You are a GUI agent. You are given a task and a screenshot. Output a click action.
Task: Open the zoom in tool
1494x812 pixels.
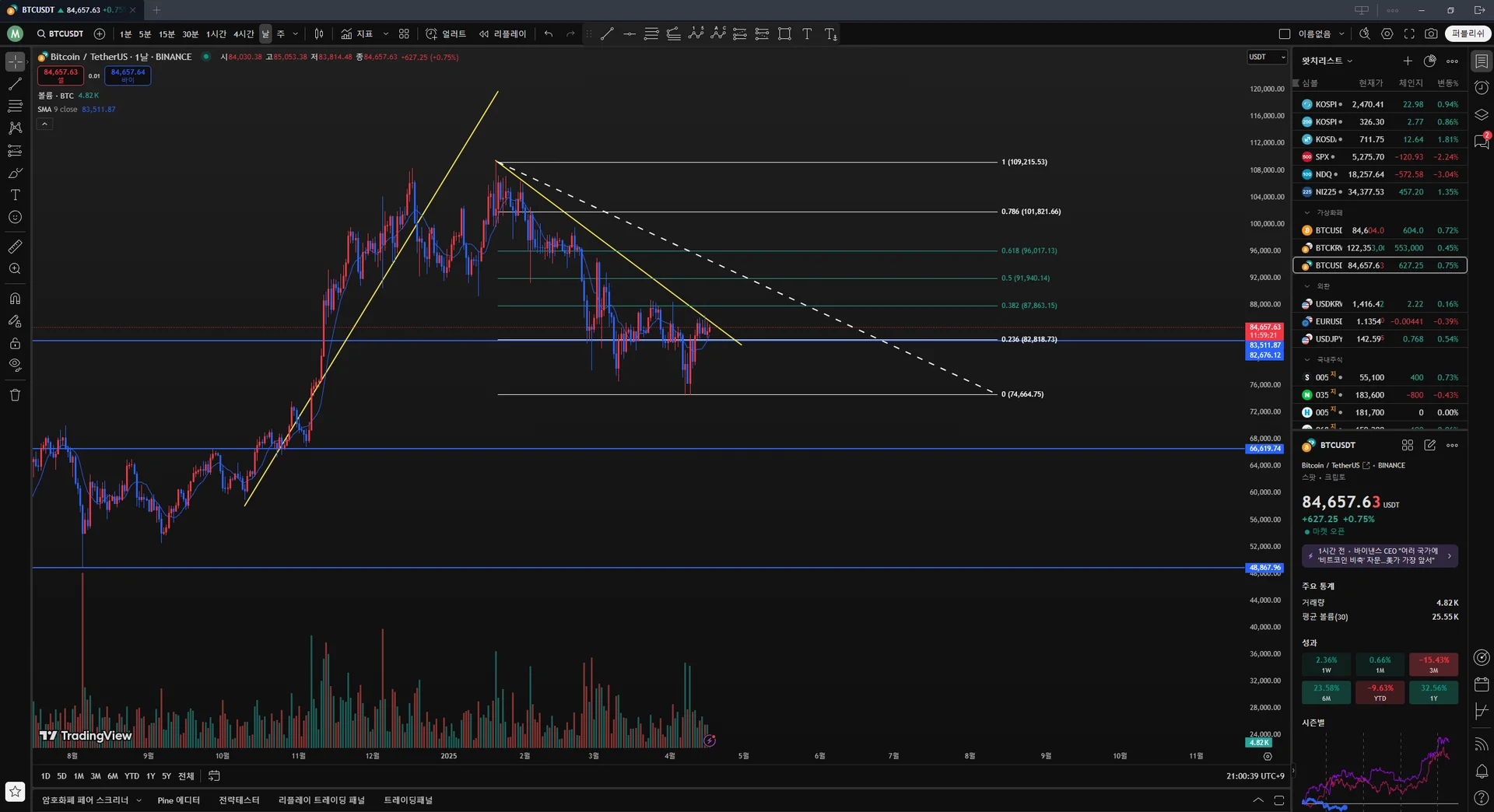coord(15,269)
